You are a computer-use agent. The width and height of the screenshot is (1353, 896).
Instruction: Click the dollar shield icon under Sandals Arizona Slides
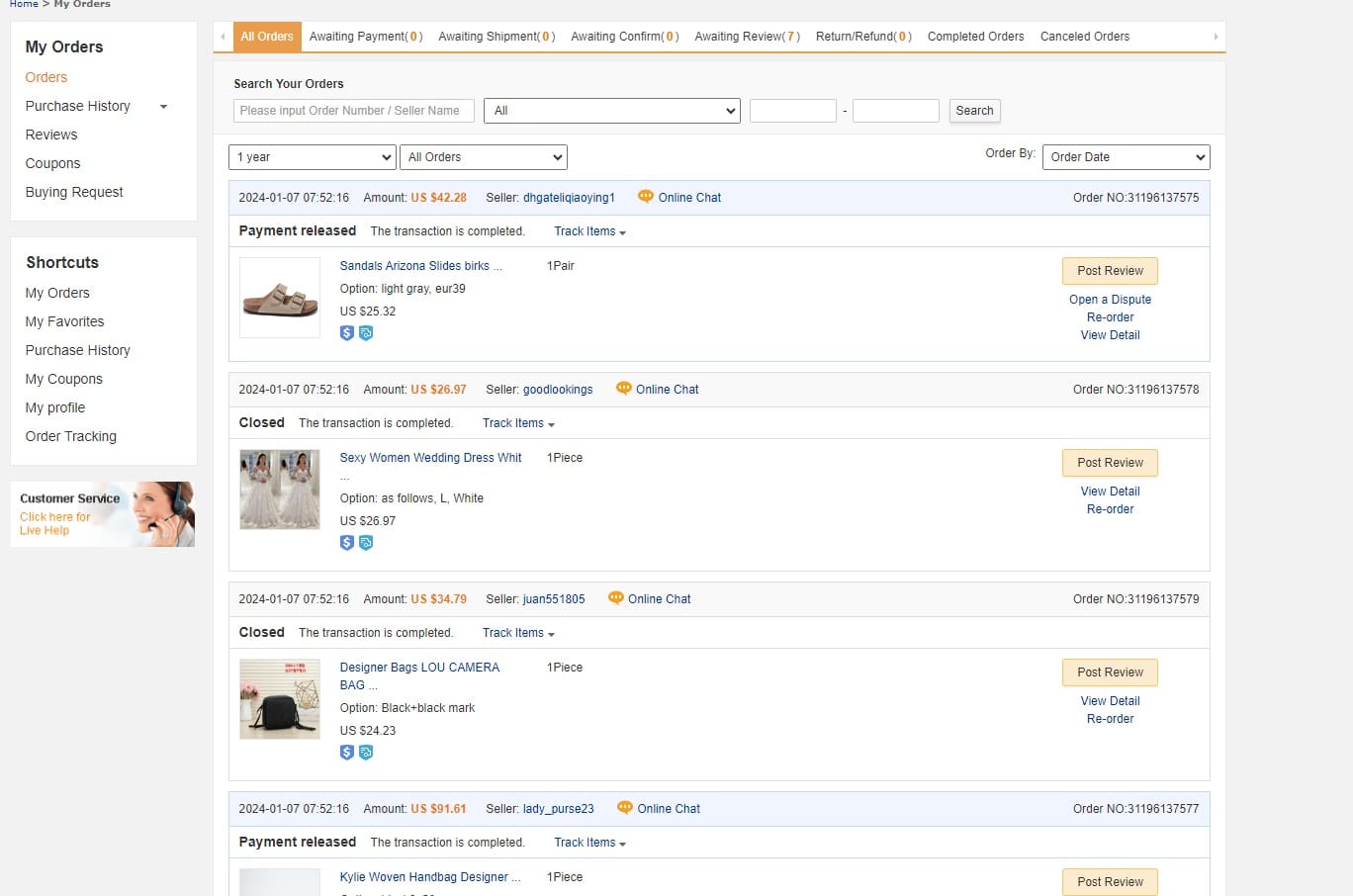point(347,333)
